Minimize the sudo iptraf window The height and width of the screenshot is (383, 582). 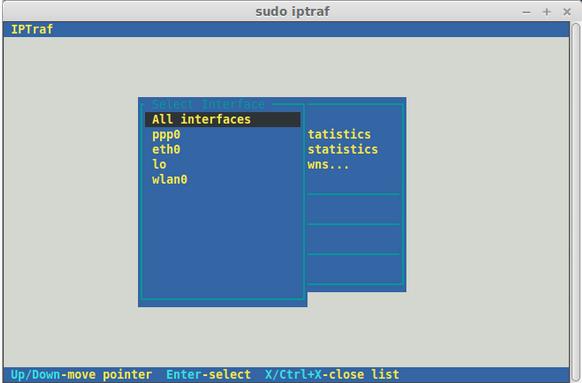pos(526,12)
